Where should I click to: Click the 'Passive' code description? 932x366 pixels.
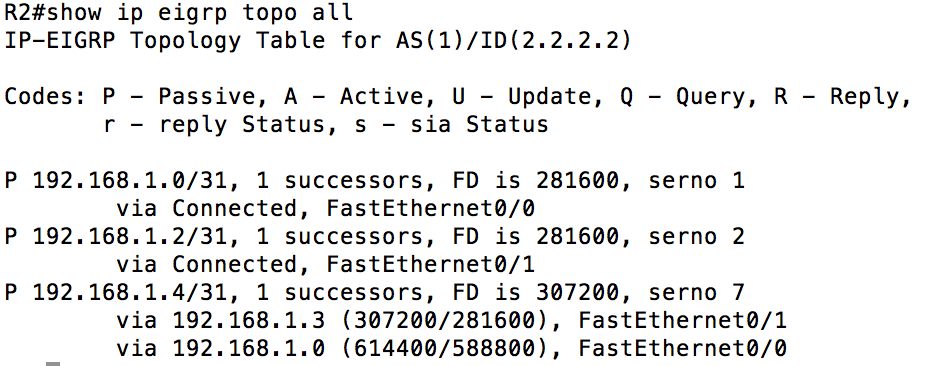[206, 97]
